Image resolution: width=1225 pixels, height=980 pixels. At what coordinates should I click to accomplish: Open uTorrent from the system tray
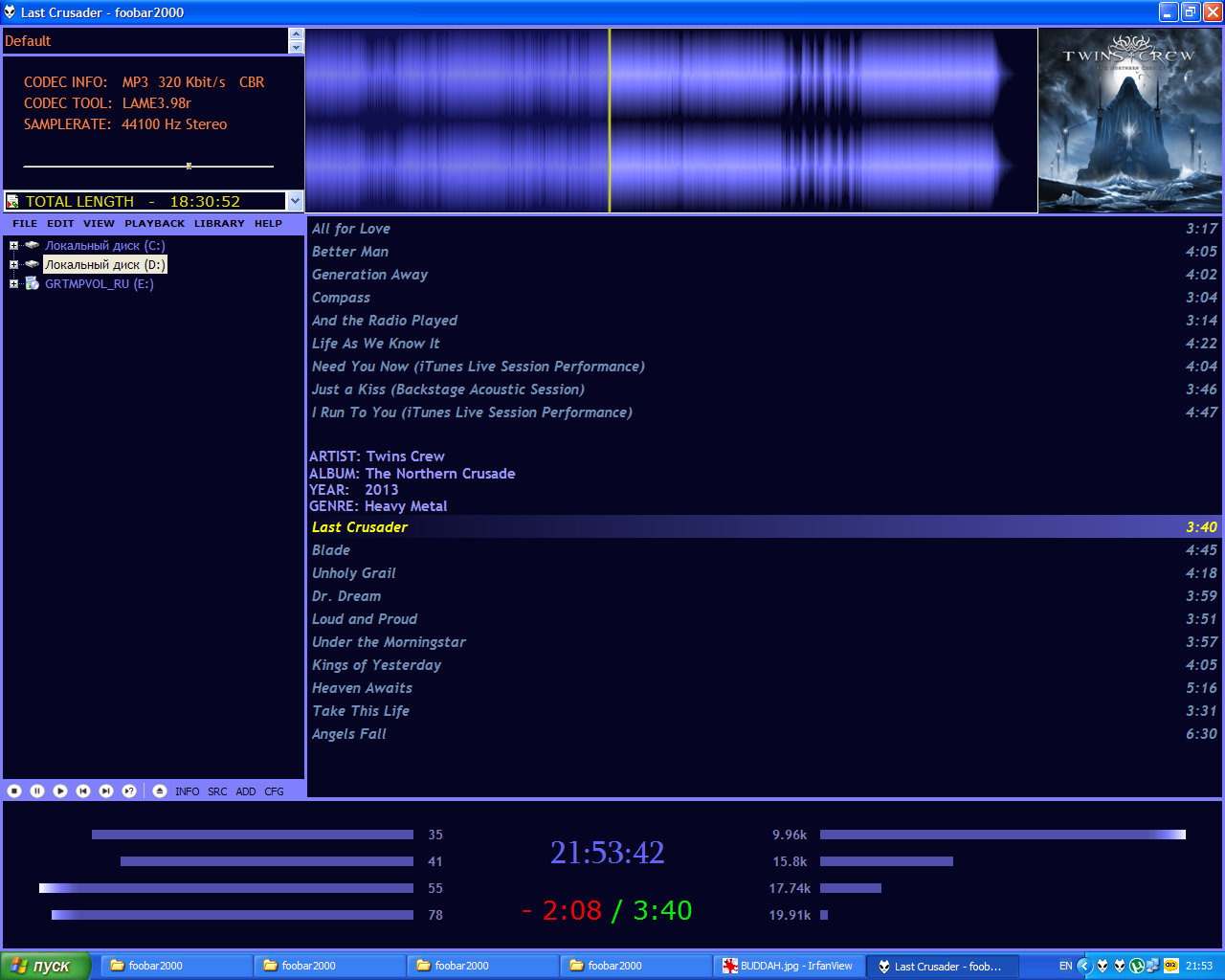tap(1137, 966)
